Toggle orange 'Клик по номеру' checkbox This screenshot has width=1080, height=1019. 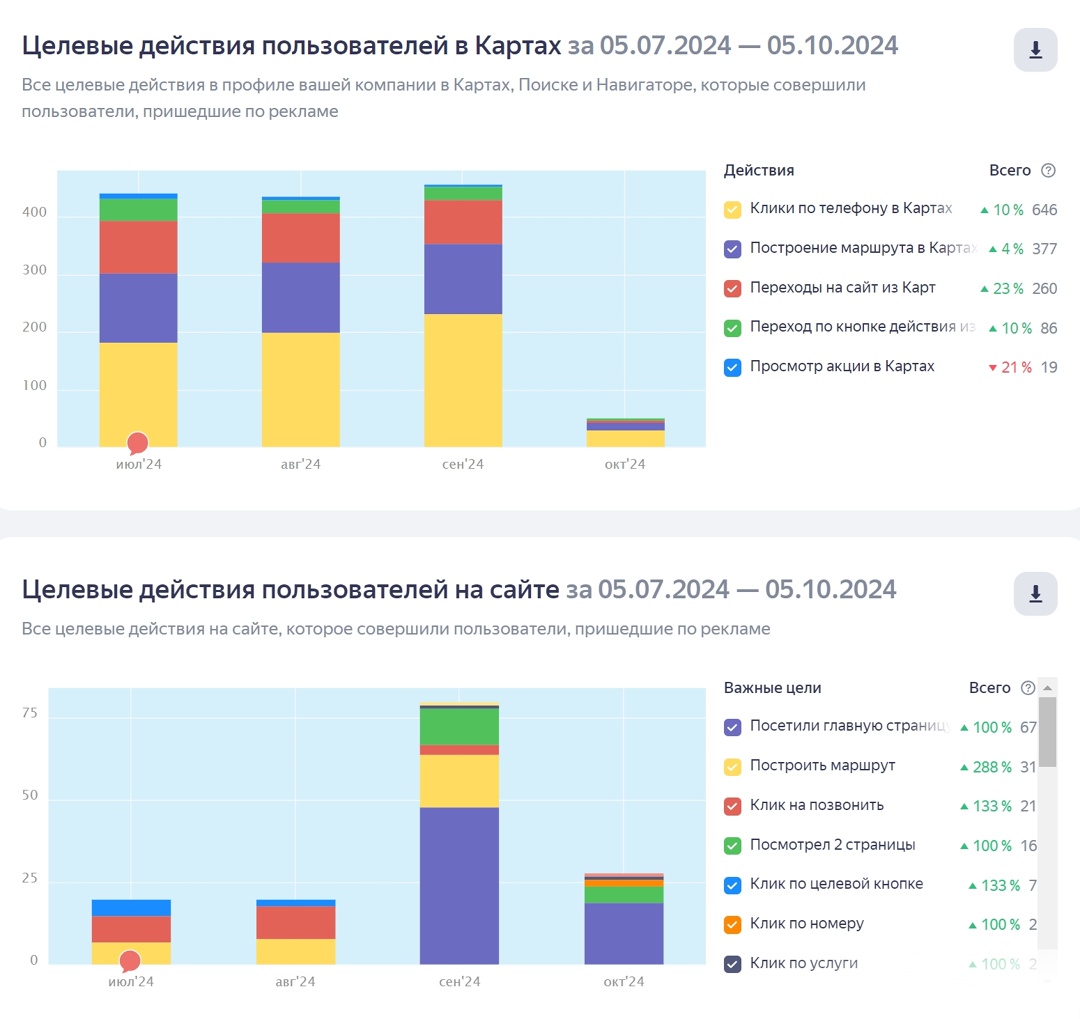[x=732, y=924]
